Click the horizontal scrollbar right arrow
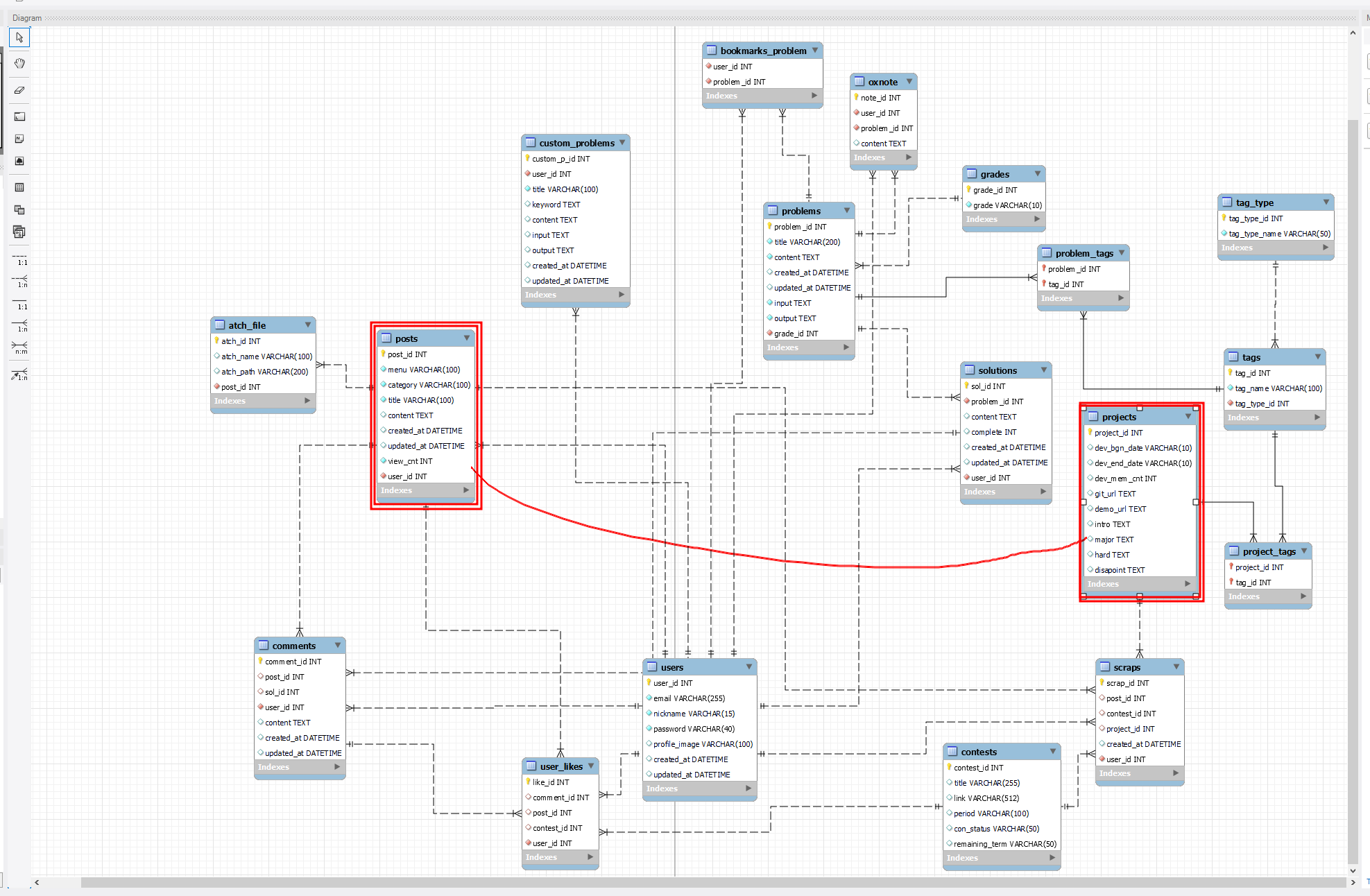Screen dimensions: 1370x896 point(1353,882)
